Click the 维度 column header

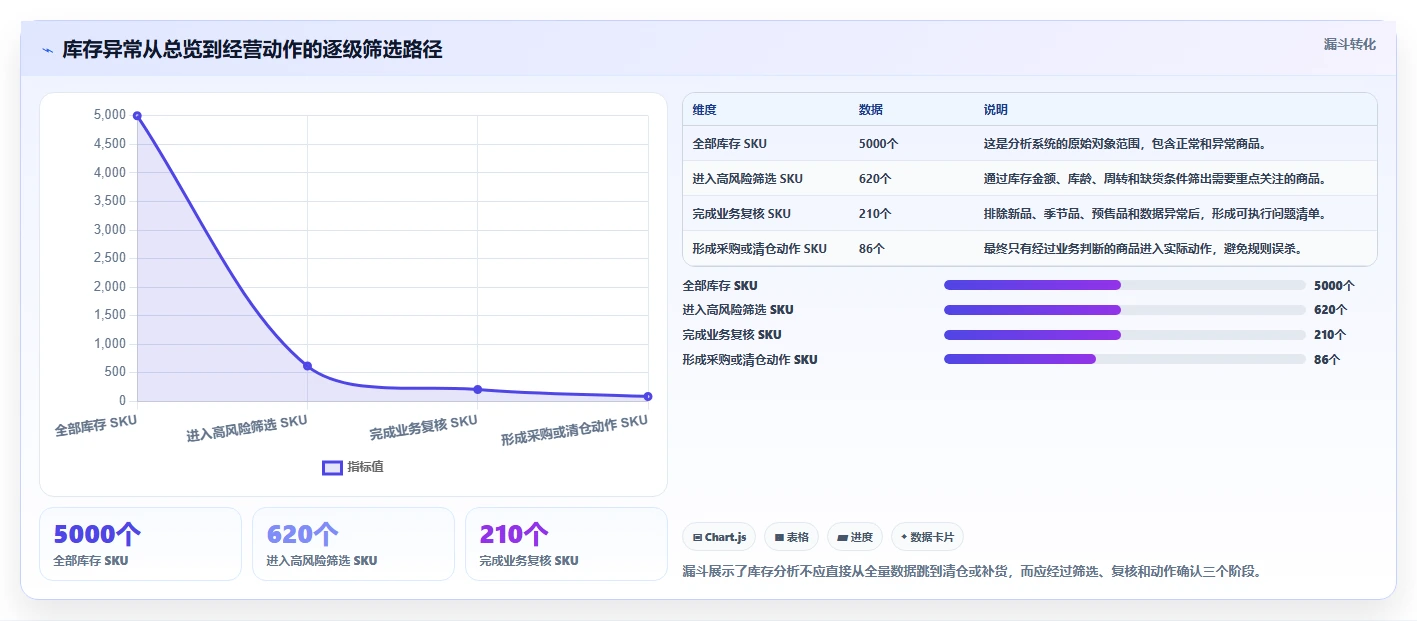pyautogui.click(x=704, y=110)
